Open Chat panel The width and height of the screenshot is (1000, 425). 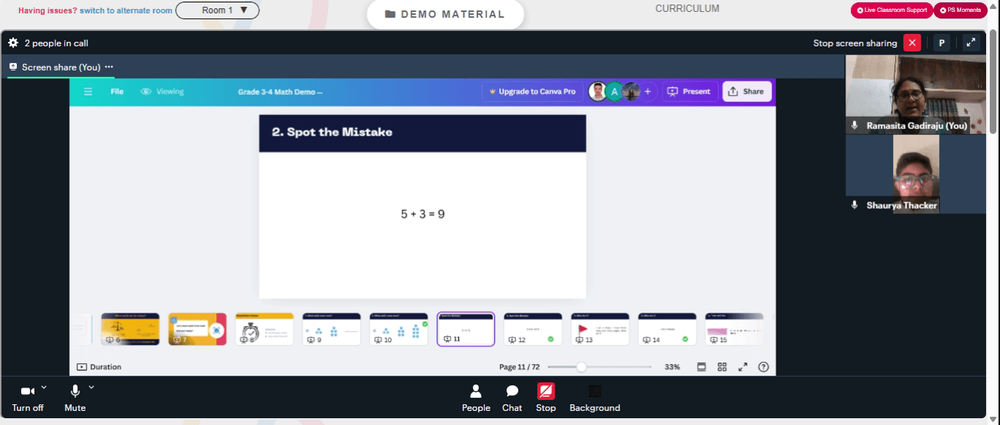coord(512,398)
